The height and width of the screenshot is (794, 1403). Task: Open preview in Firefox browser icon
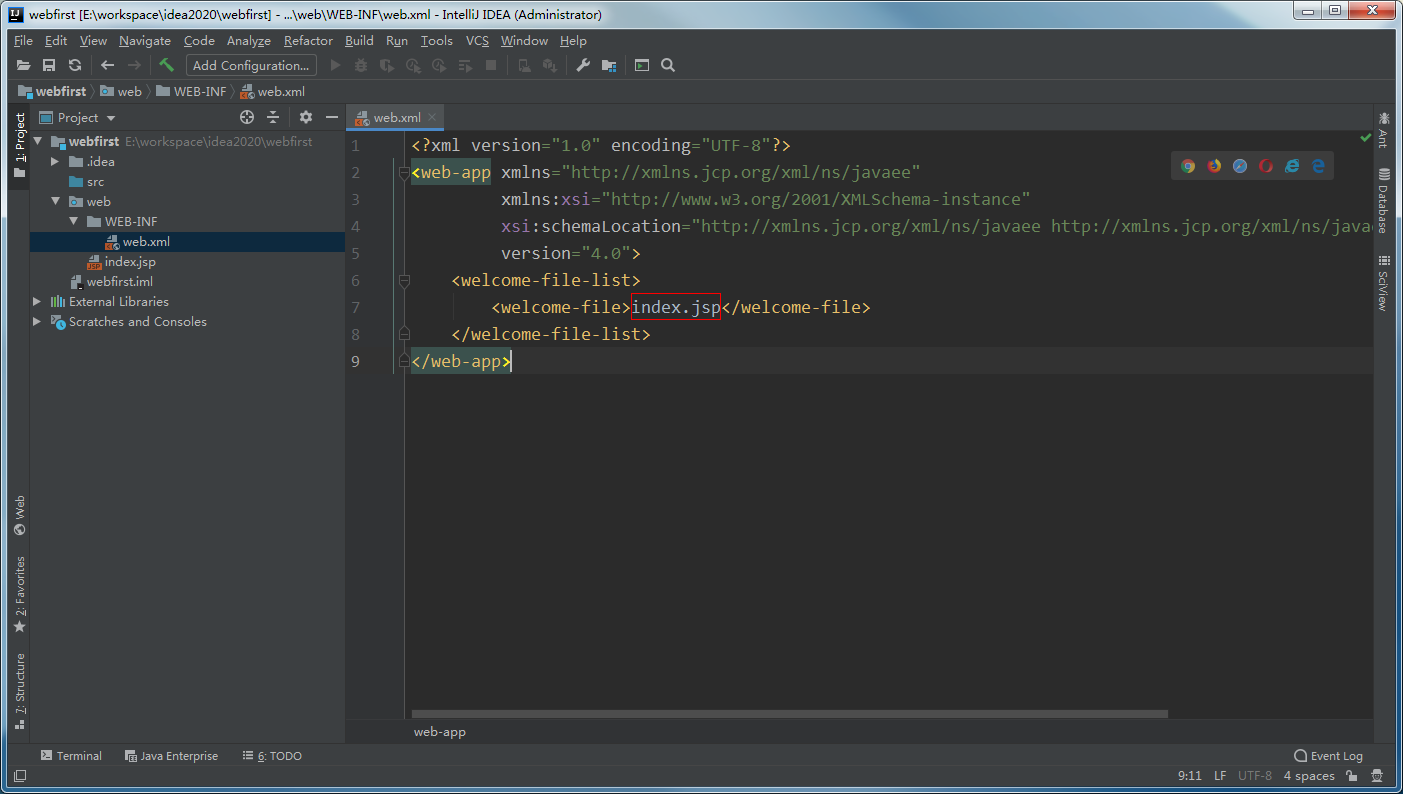point(1214,166)
